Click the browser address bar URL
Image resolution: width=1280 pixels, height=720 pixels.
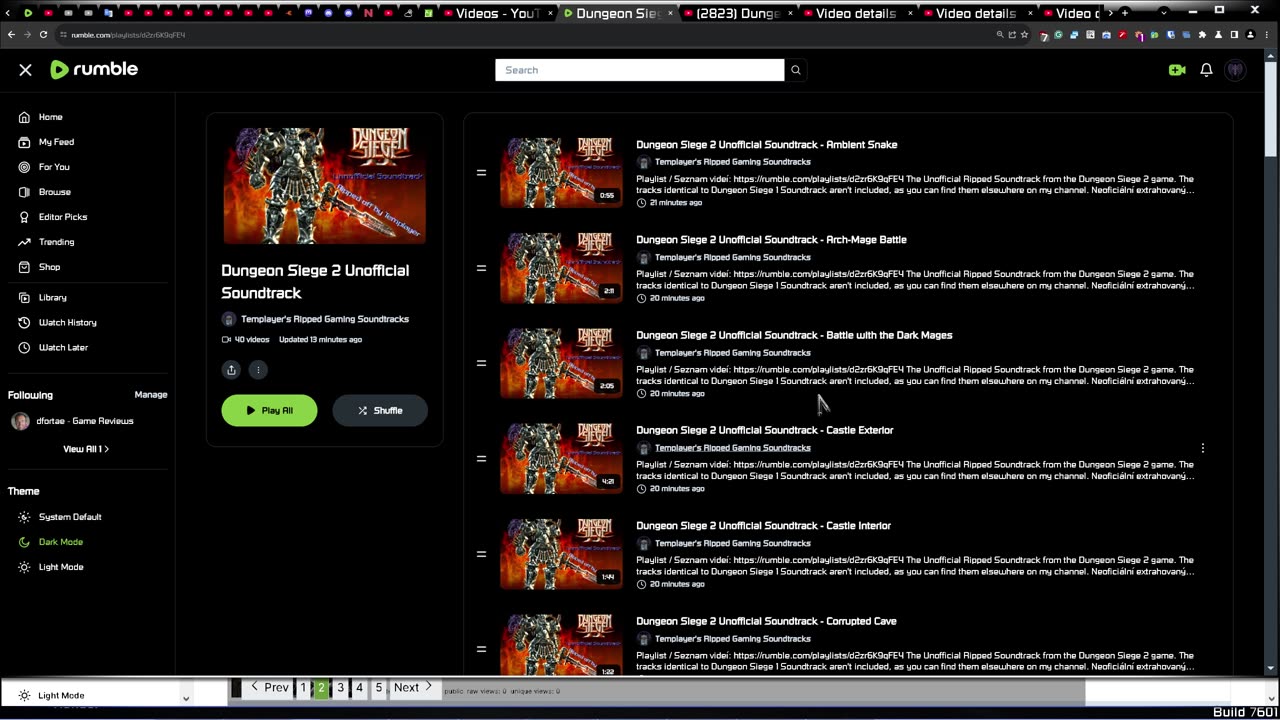click(x=128, y=35)
